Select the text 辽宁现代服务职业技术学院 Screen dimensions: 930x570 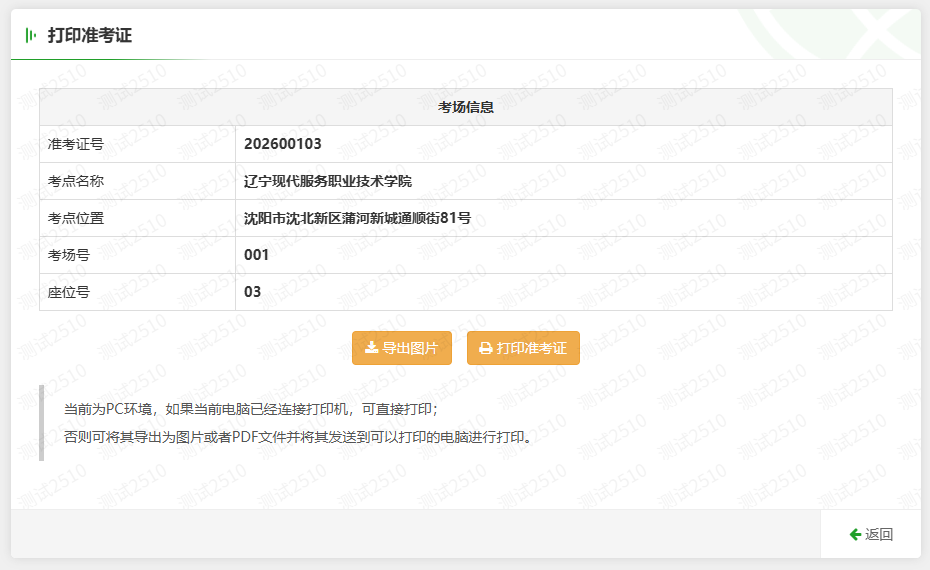click(327, 181)
